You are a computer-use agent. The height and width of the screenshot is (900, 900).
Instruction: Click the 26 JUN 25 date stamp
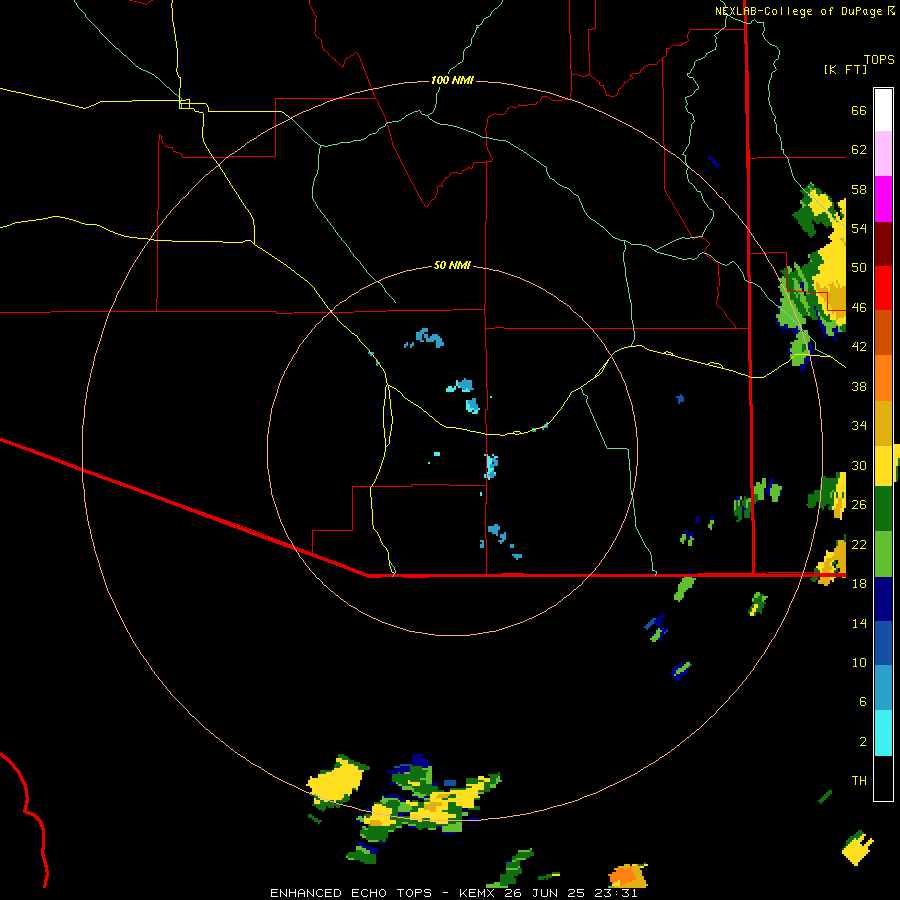click(x=544, y=893)
